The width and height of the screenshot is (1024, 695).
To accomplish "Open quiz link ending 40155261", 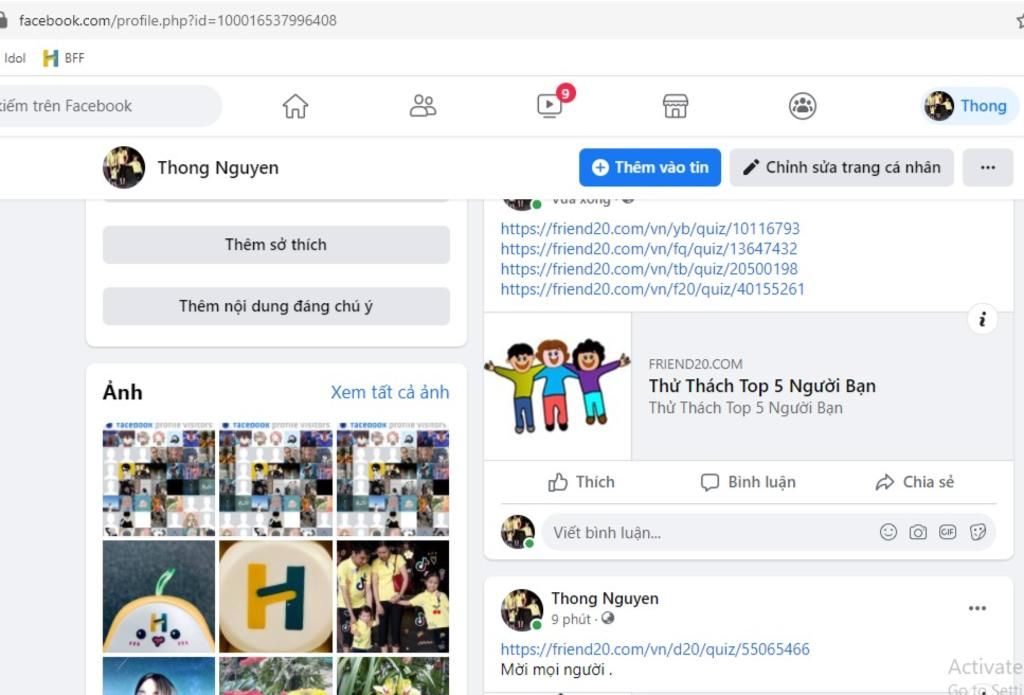I will click(652, 289).
